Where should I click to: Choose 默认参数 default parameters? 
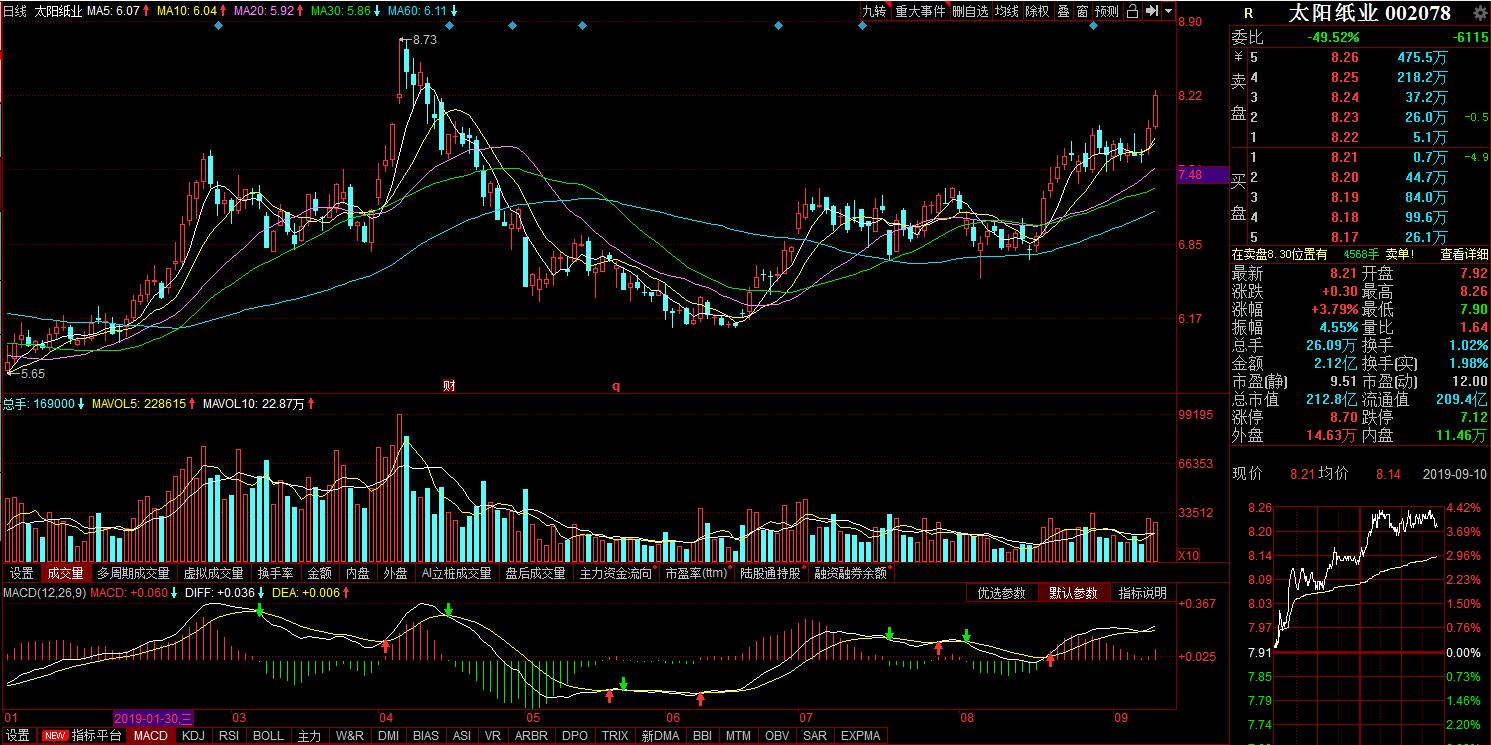tap(1073, 593)
